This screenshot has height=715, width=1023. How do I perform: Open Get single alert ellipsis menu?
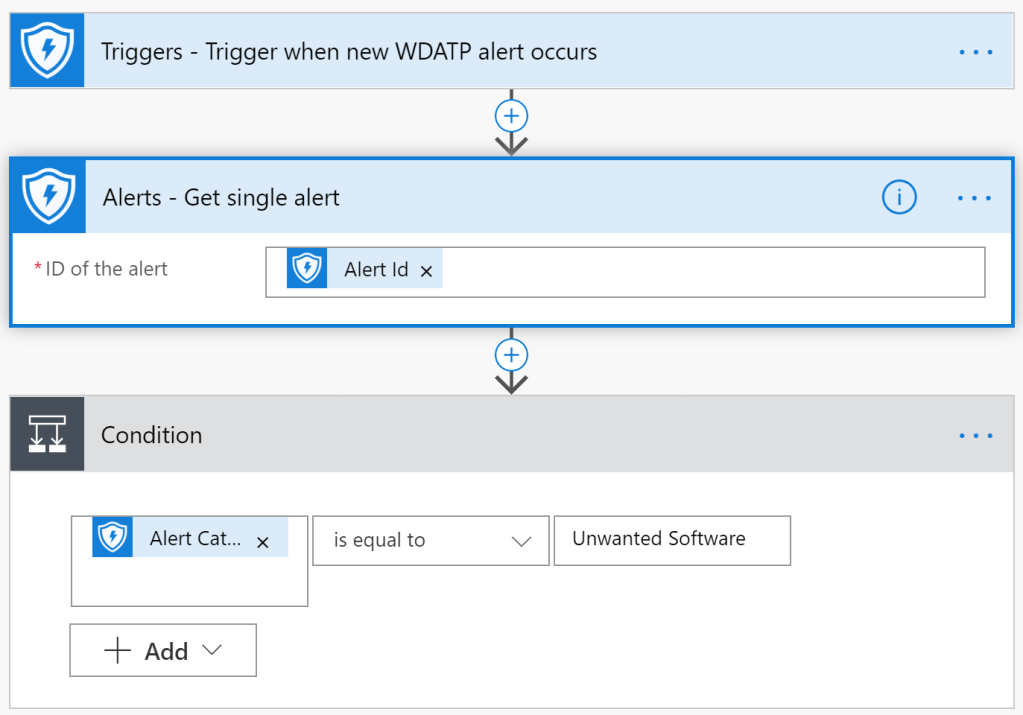tap(975, 197)
